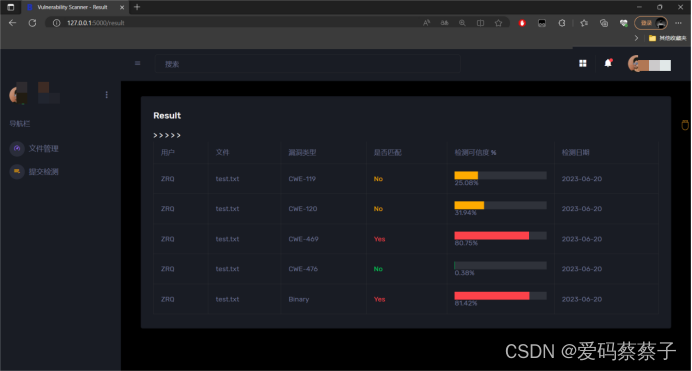Add this page to favorites star
Viewport: 692px width, 371px height.
(498, 23)
